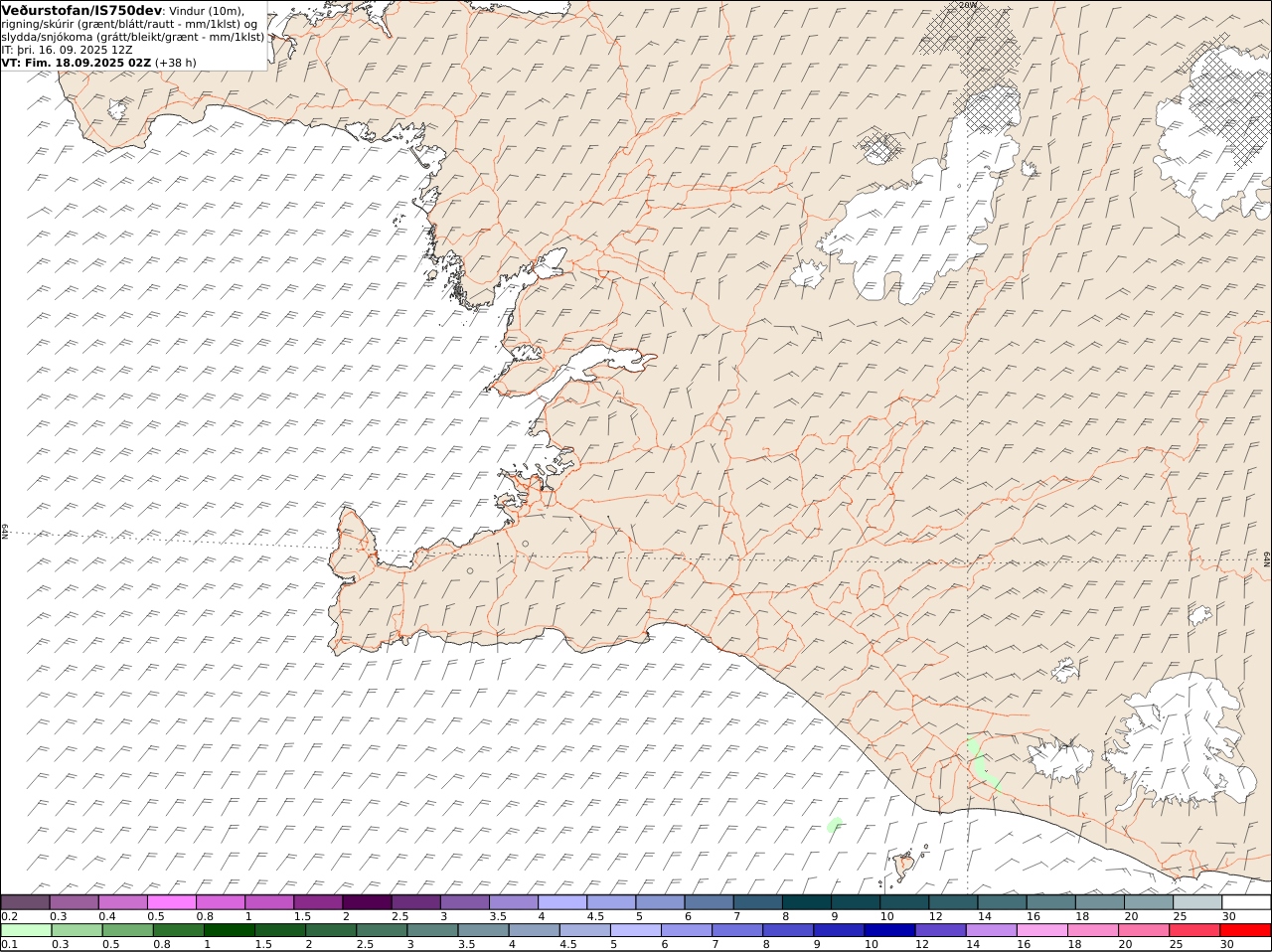Click the grey-green 3–3.5 lower legend swatch

tap(432, 930)
